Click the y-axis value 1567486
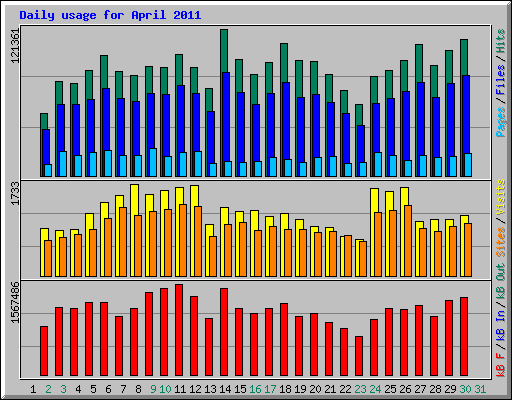512x400 pixels. pos(15,303)
